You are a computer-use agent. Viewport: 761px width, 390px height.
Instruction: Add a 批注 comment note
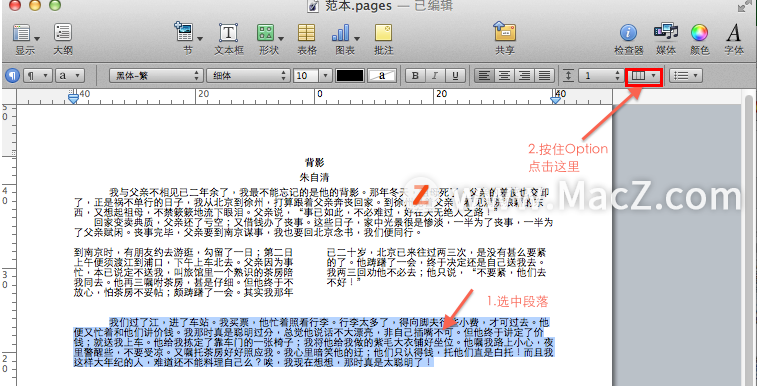383,33
